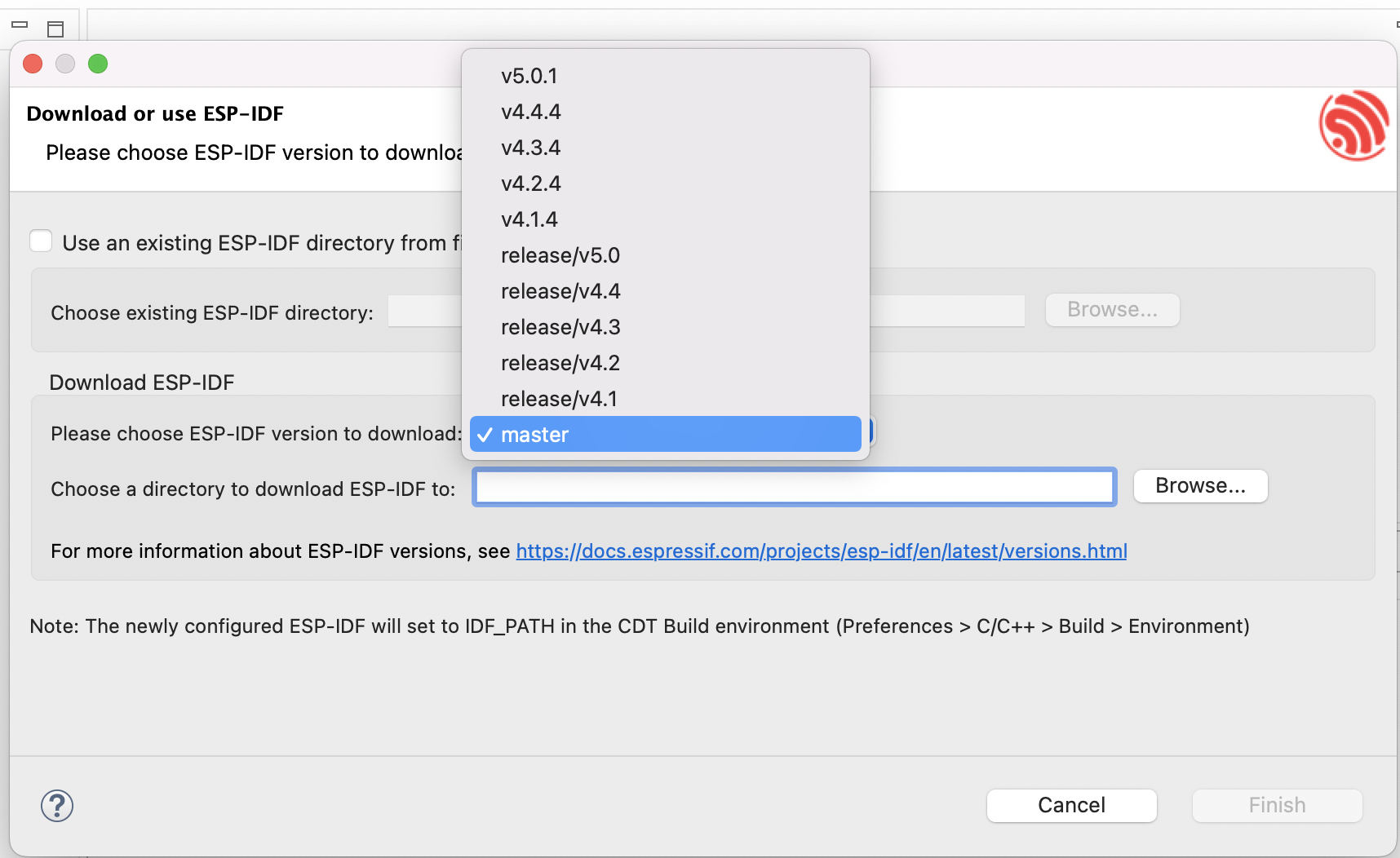Viewport: 1400px width, 858px height.
Task: Open the ESP-IDF versions documentation link
Action: coord(820,551)
